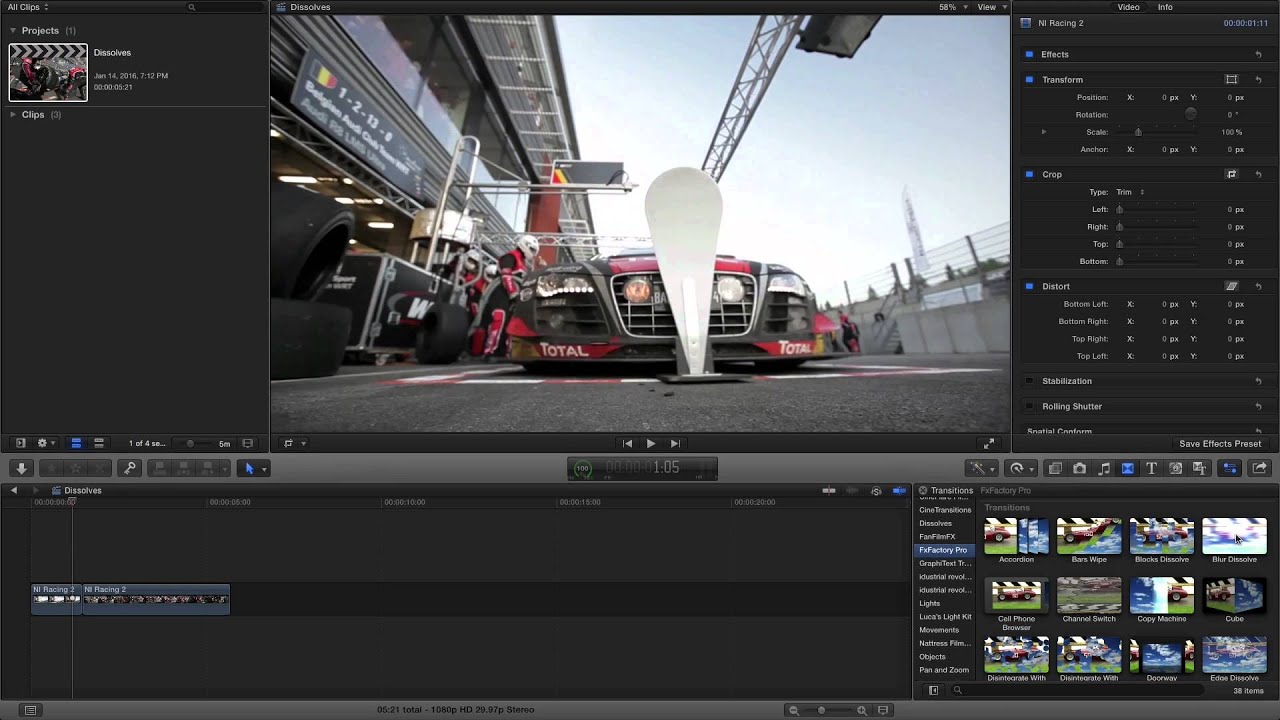Open the tool selection dropdown arrow
This screenshot has height=720, width=1280.
[264, 469]
